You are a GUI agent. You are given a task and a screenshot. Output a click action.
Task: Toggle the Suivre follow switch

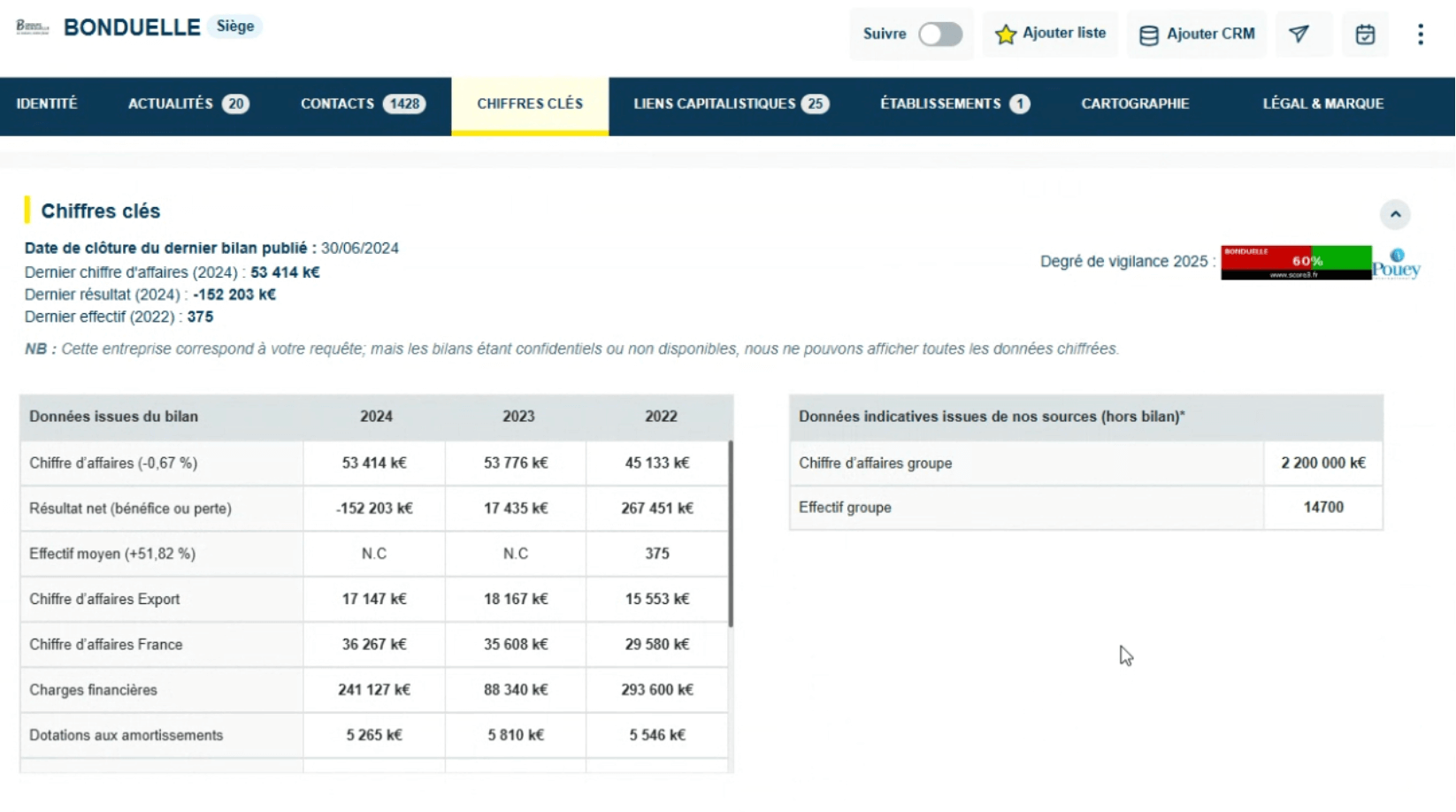tap(939, 34)
